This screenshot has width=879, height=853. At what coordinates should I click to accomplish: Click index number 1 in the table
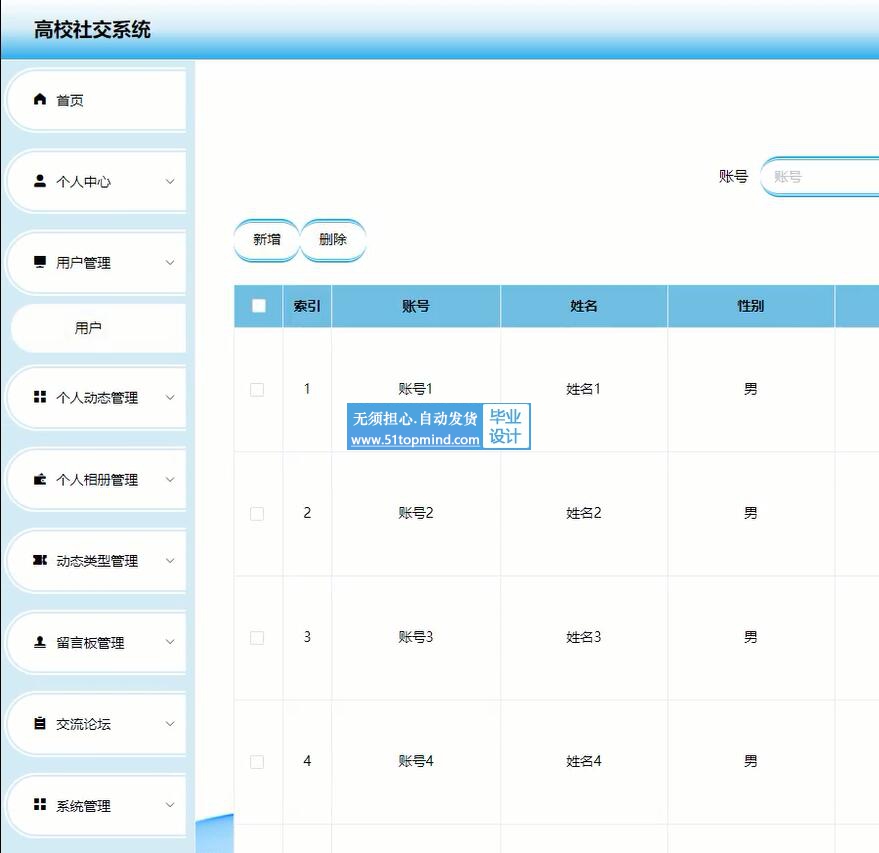coord(307,388)
